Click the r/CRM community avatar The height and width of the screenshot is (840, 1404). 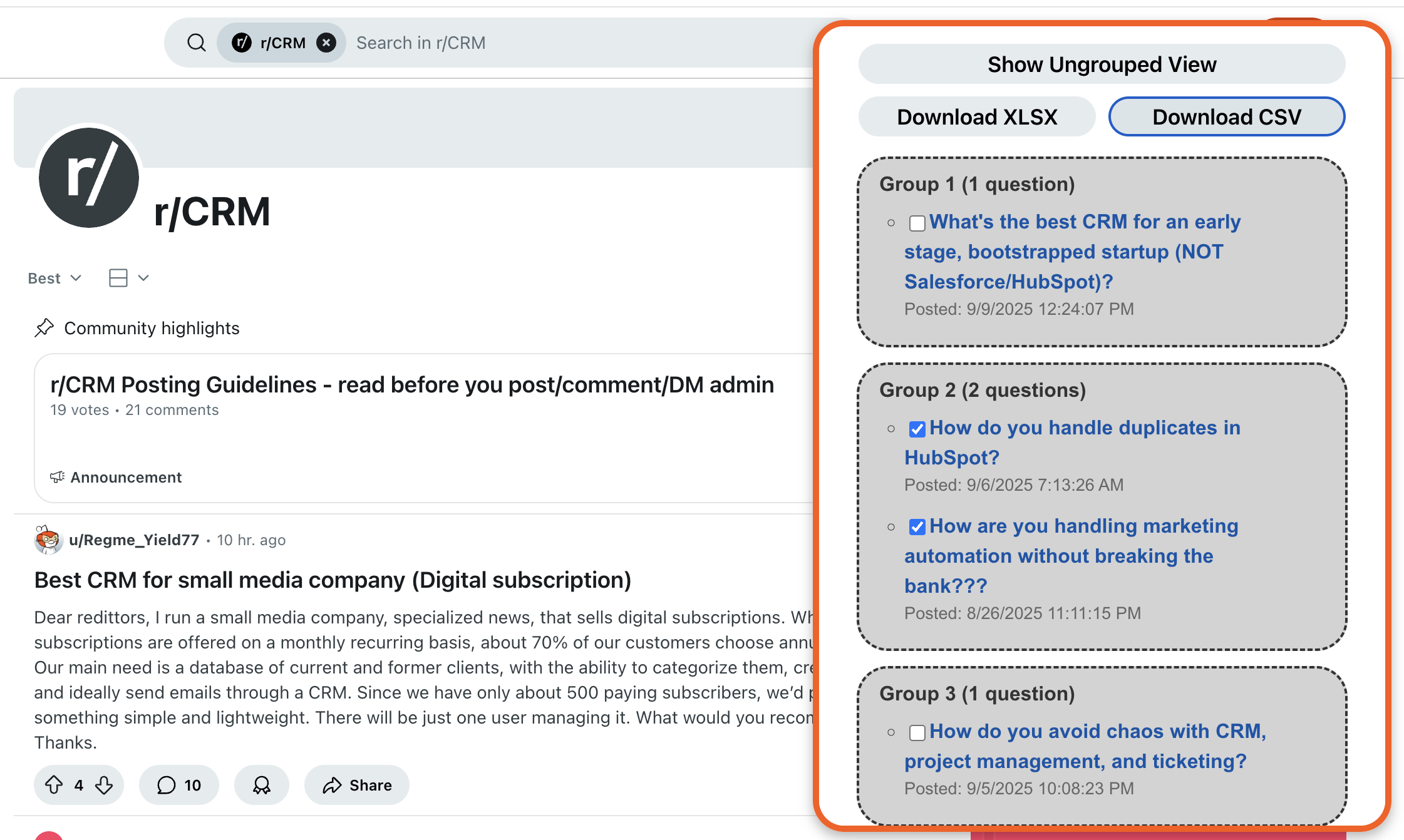(89, 178)
